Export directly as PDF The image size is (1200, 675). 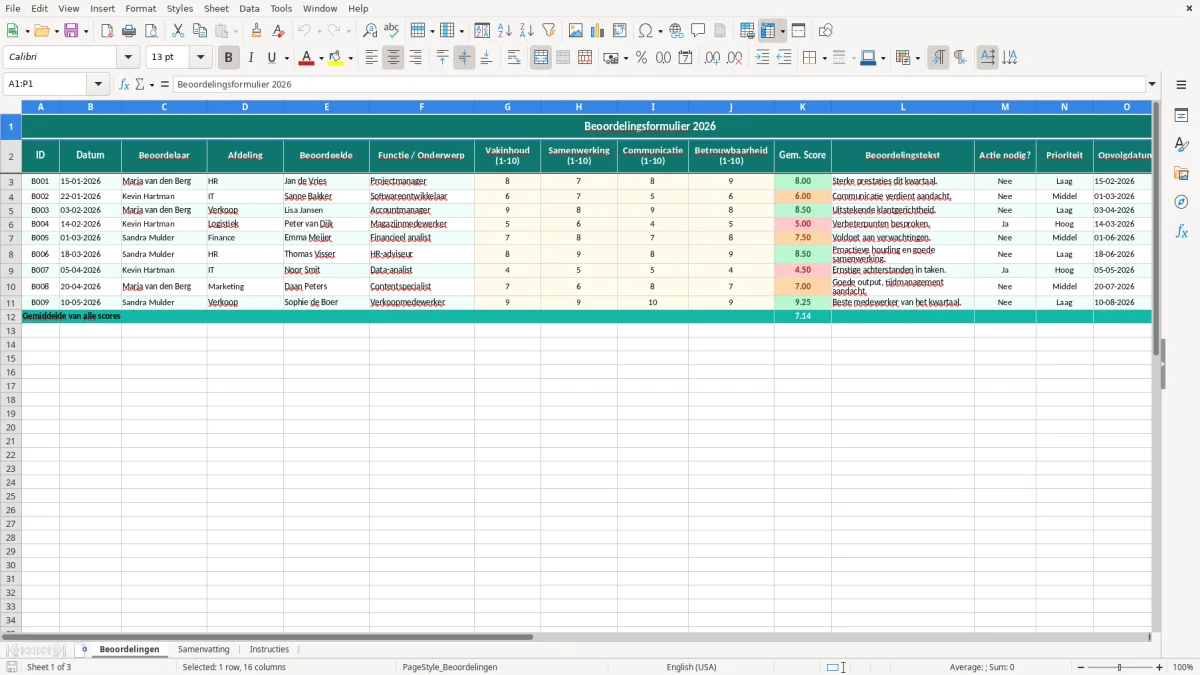107,31
